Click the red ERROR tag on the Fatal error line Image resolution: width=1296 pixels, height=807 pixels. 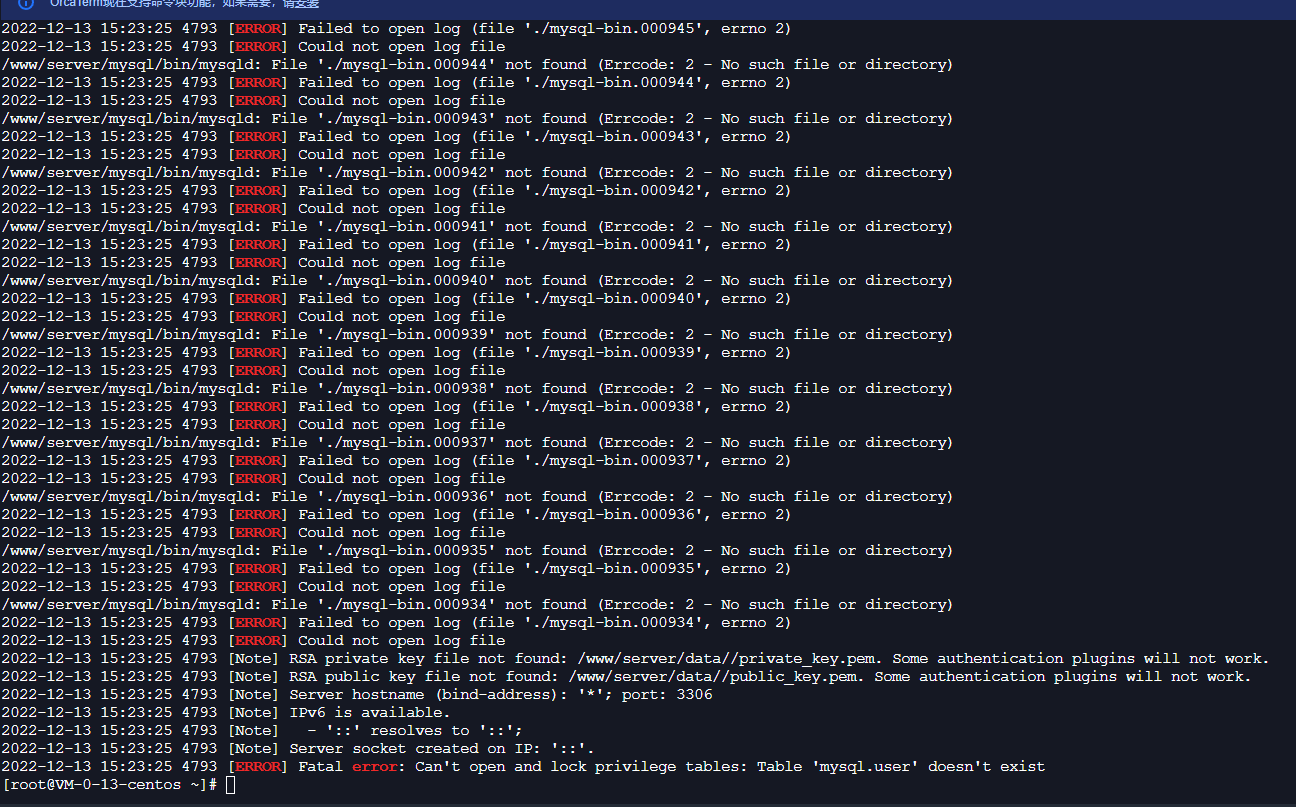click(x=258, y=767)
